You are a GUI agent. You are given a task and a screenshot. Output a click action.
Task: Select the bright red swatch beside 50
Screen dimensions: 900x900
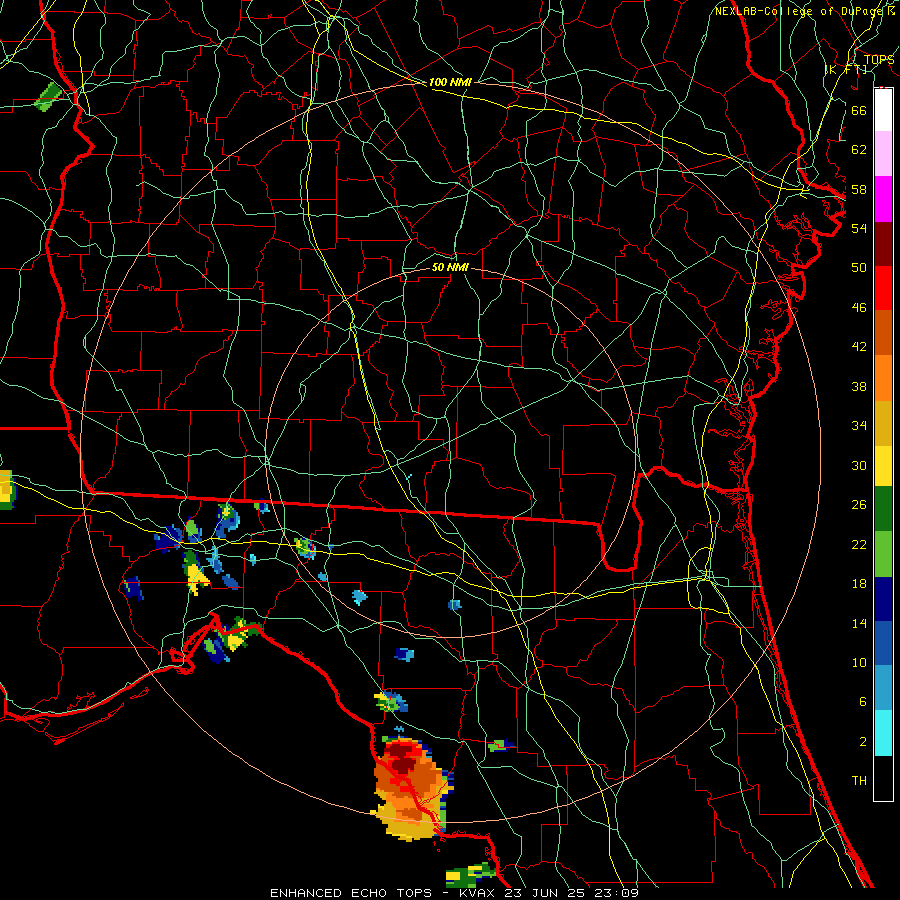click(883, 288)
